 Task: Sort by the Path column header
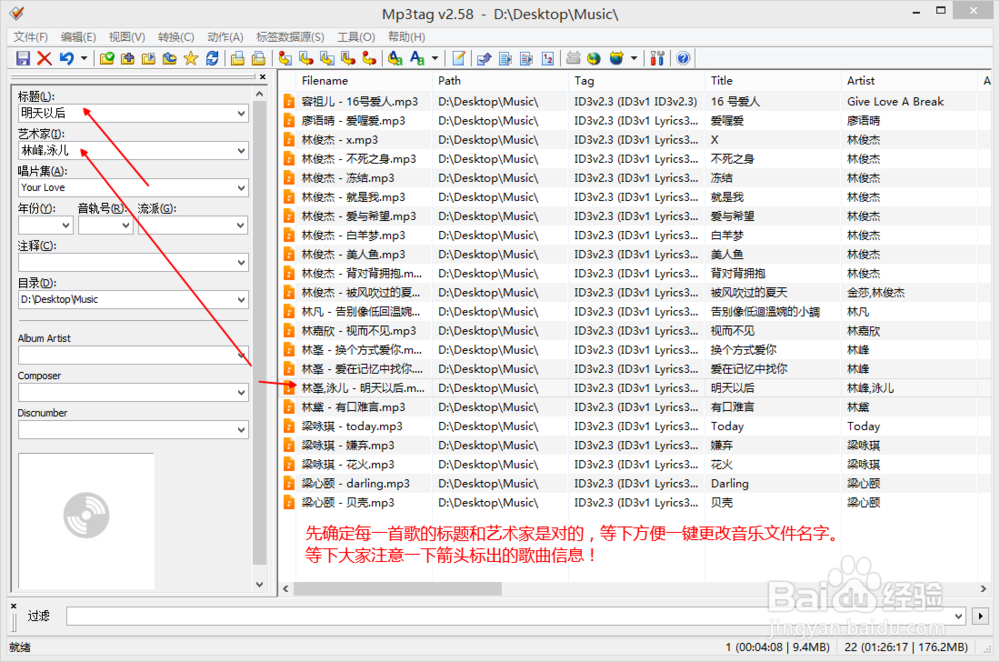tap(500, 81)
